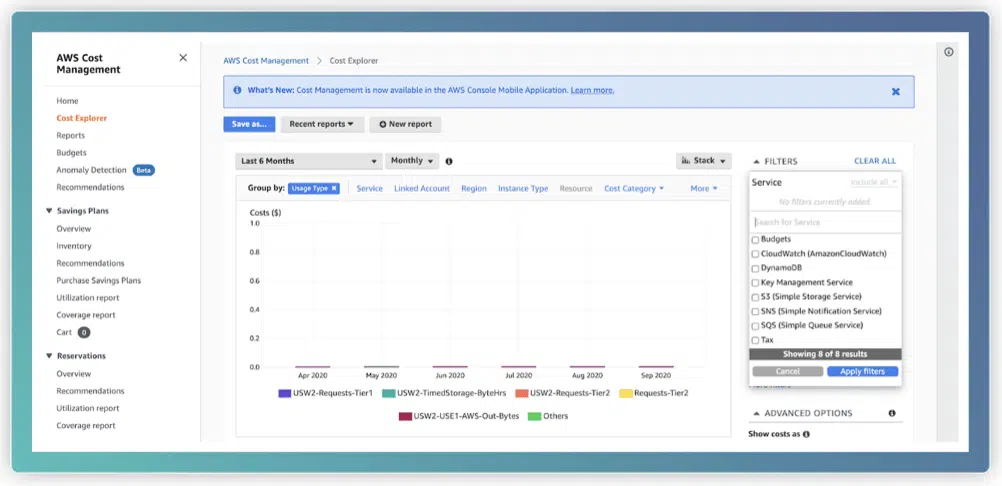The height and width of the screenshot is (486, 1002).
Task: Group by Instance Type
Action: pos(523,188)
